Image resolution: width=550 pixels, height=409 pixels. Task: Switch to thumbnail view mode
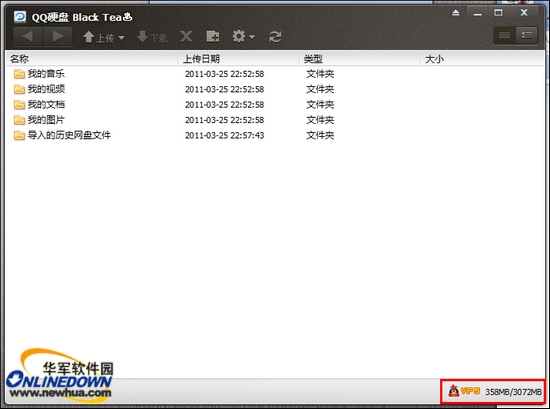click(x=505, y=35)
